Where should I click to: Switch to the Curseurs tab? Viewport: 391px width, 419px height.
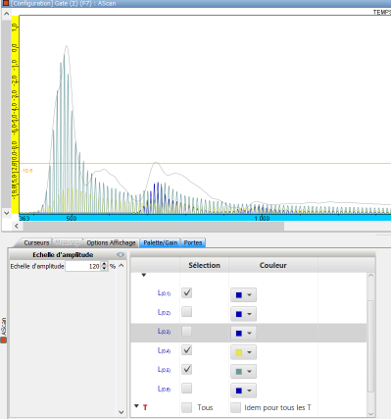coord(36,243)
